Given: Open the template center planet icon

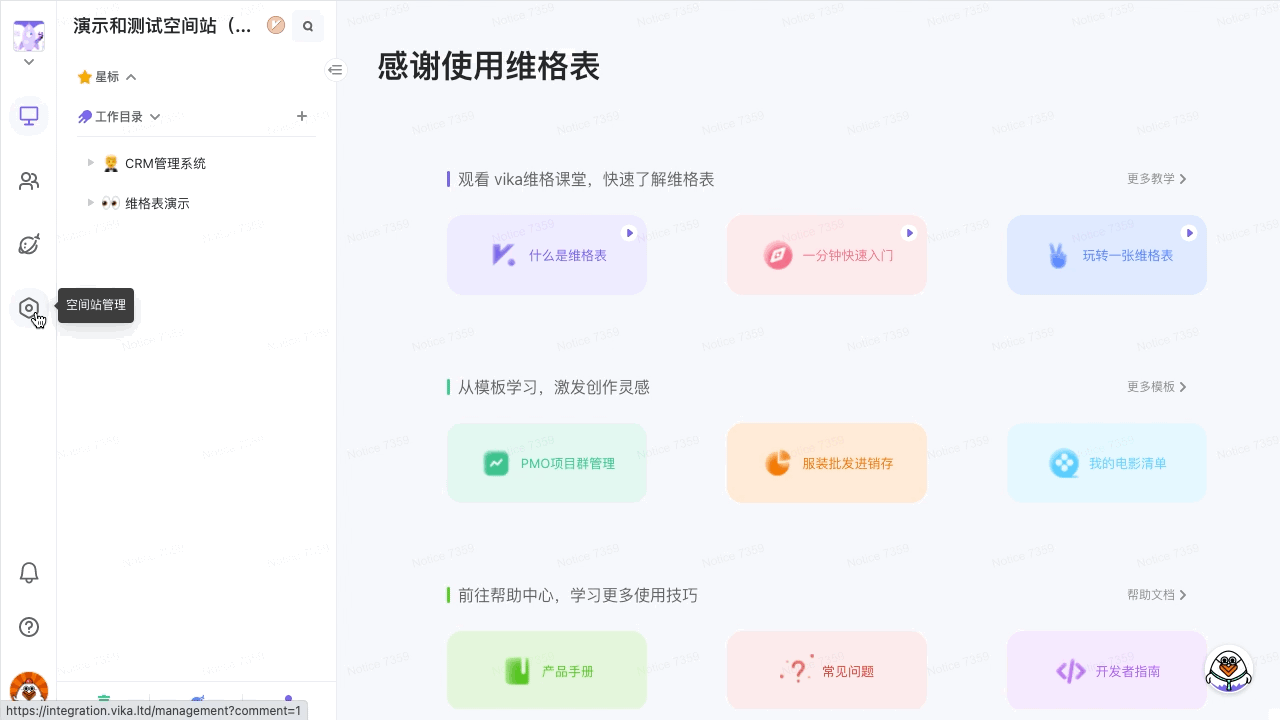Looking at the screenshot, I should pos(29,245).
